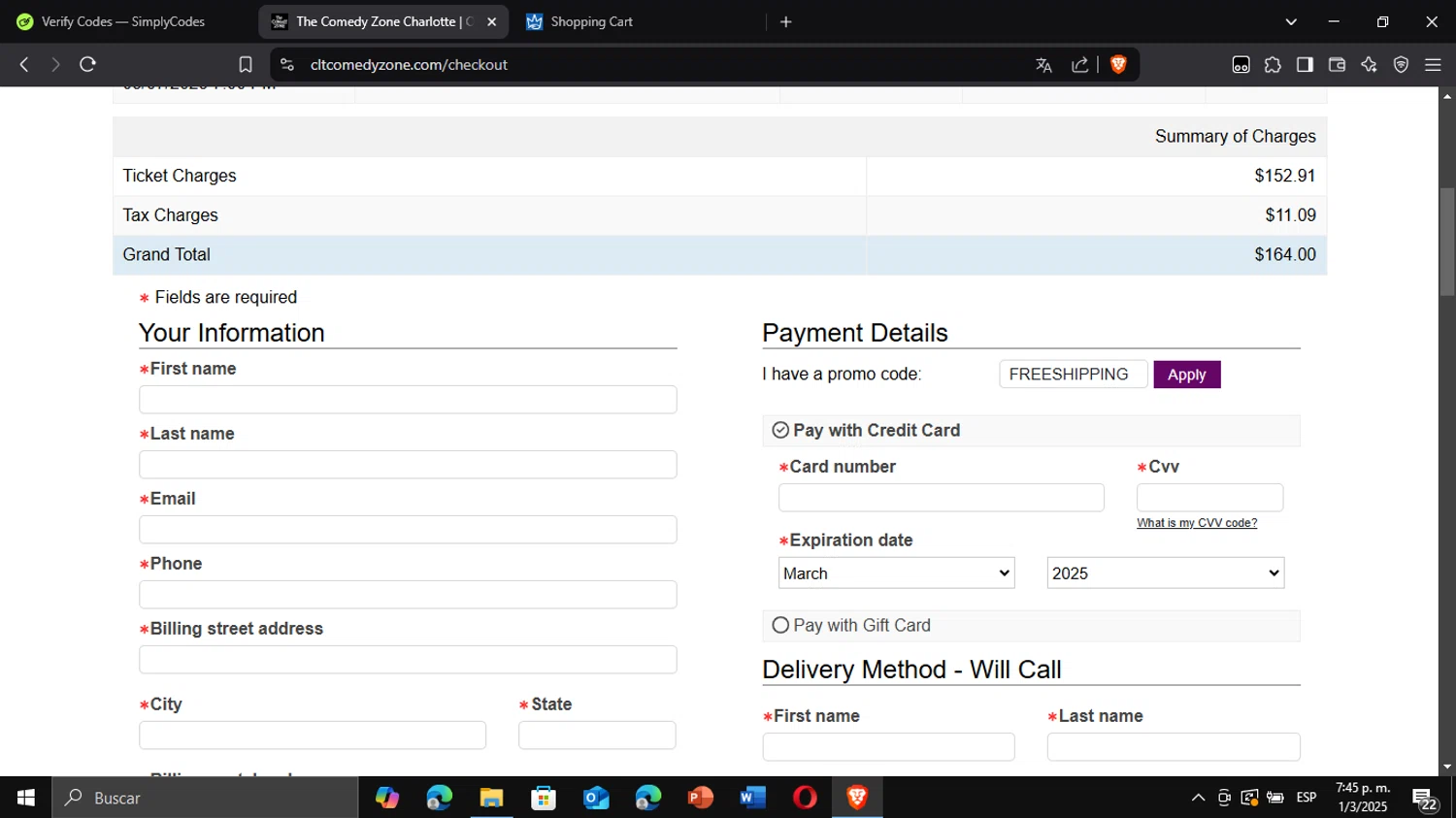Go back to the previous page
The width and height of the screenshot is (1456, 818).
[x=24, y=65]
